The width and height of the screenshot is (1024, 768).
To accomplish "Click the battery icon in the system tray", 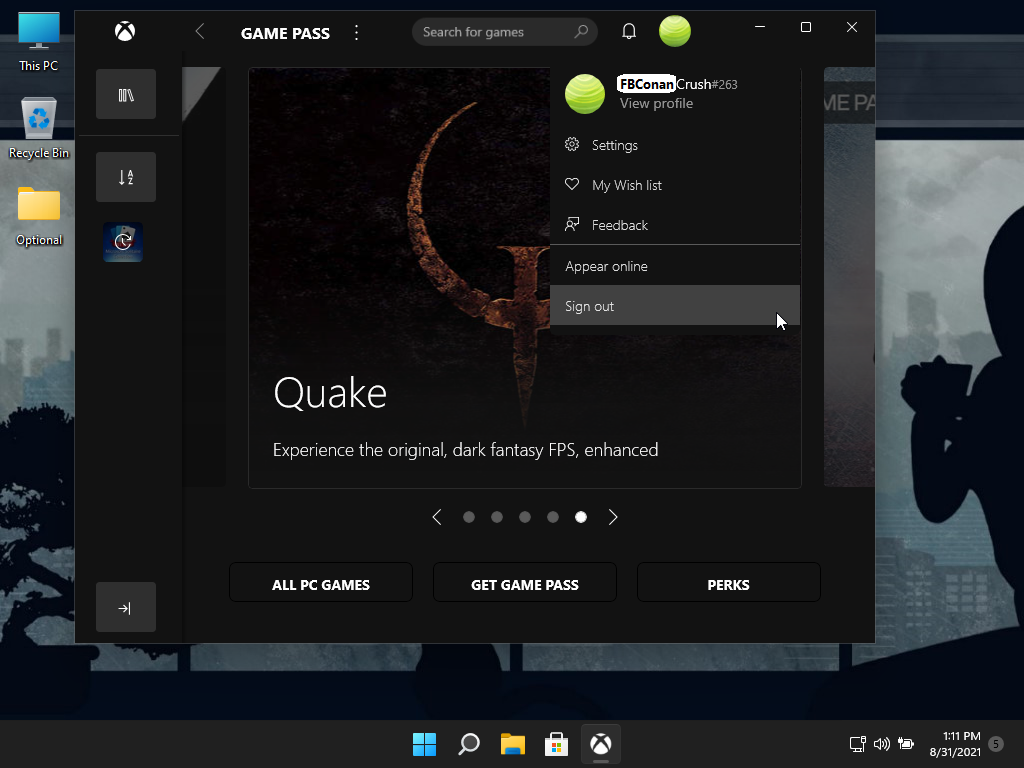I will tap(906, 744).
